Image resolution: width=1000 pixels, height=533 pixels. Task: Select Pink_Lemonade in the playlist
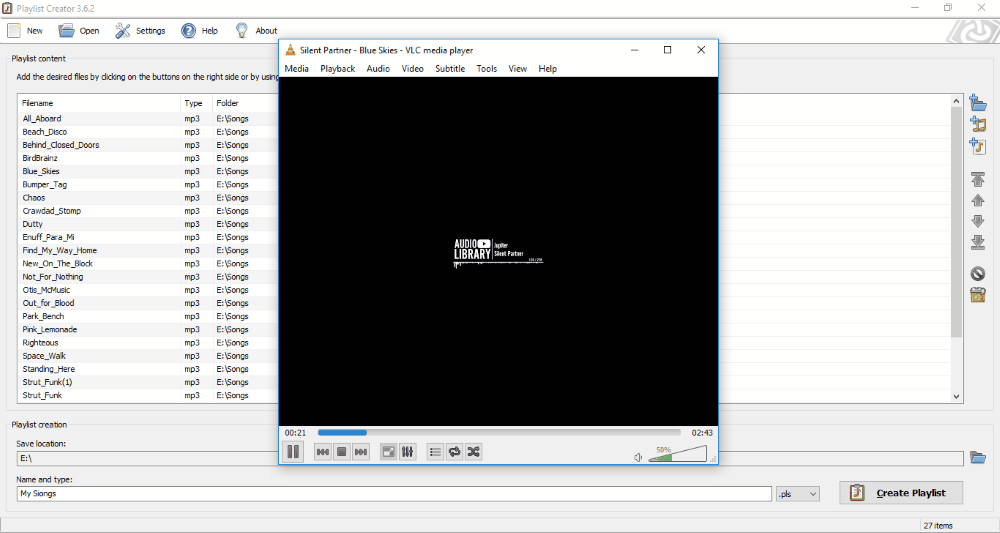point(49,330)
